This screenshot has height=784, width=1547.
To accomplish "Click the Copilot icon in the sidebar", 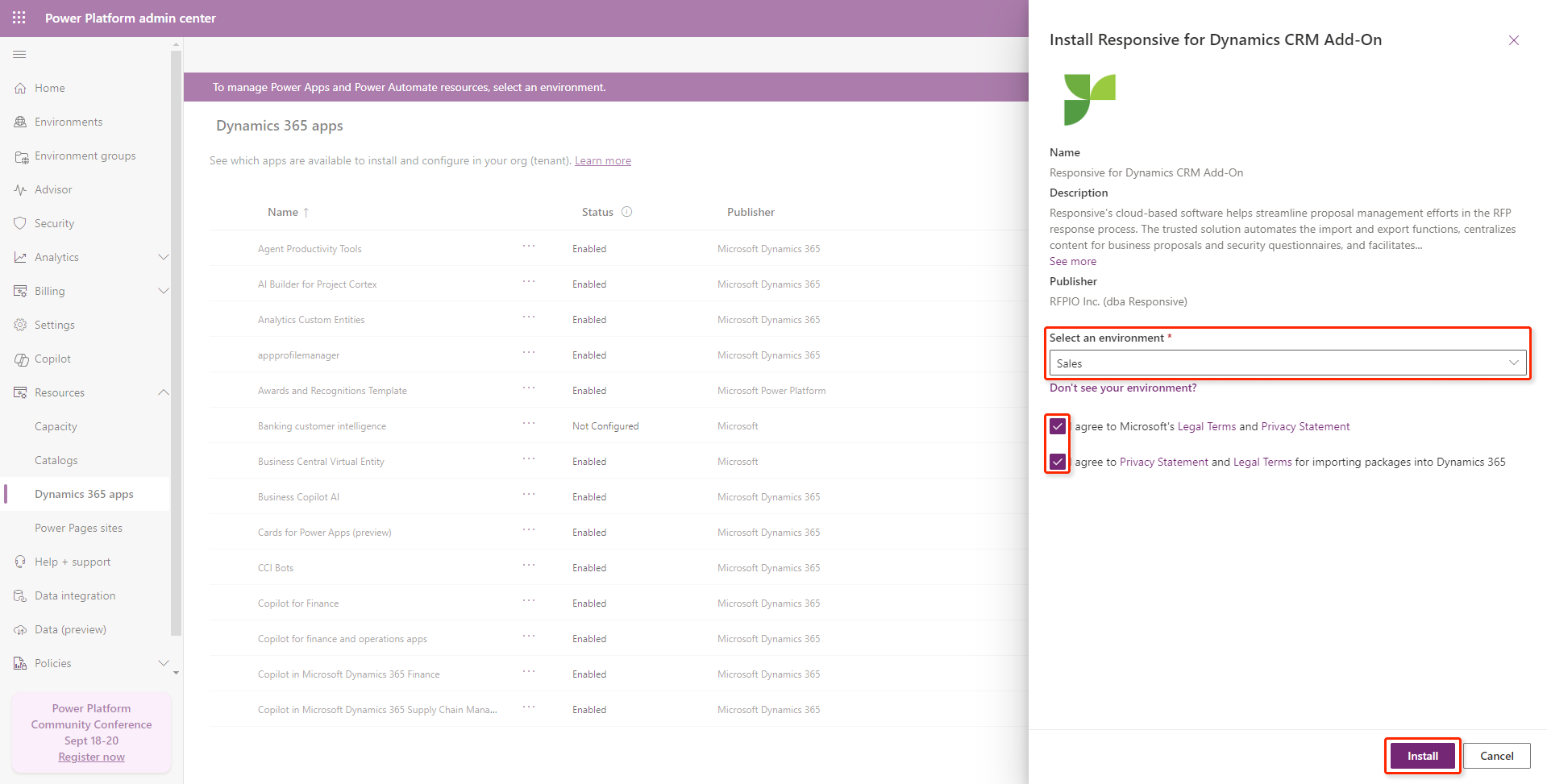I will [x=21, y=359].
